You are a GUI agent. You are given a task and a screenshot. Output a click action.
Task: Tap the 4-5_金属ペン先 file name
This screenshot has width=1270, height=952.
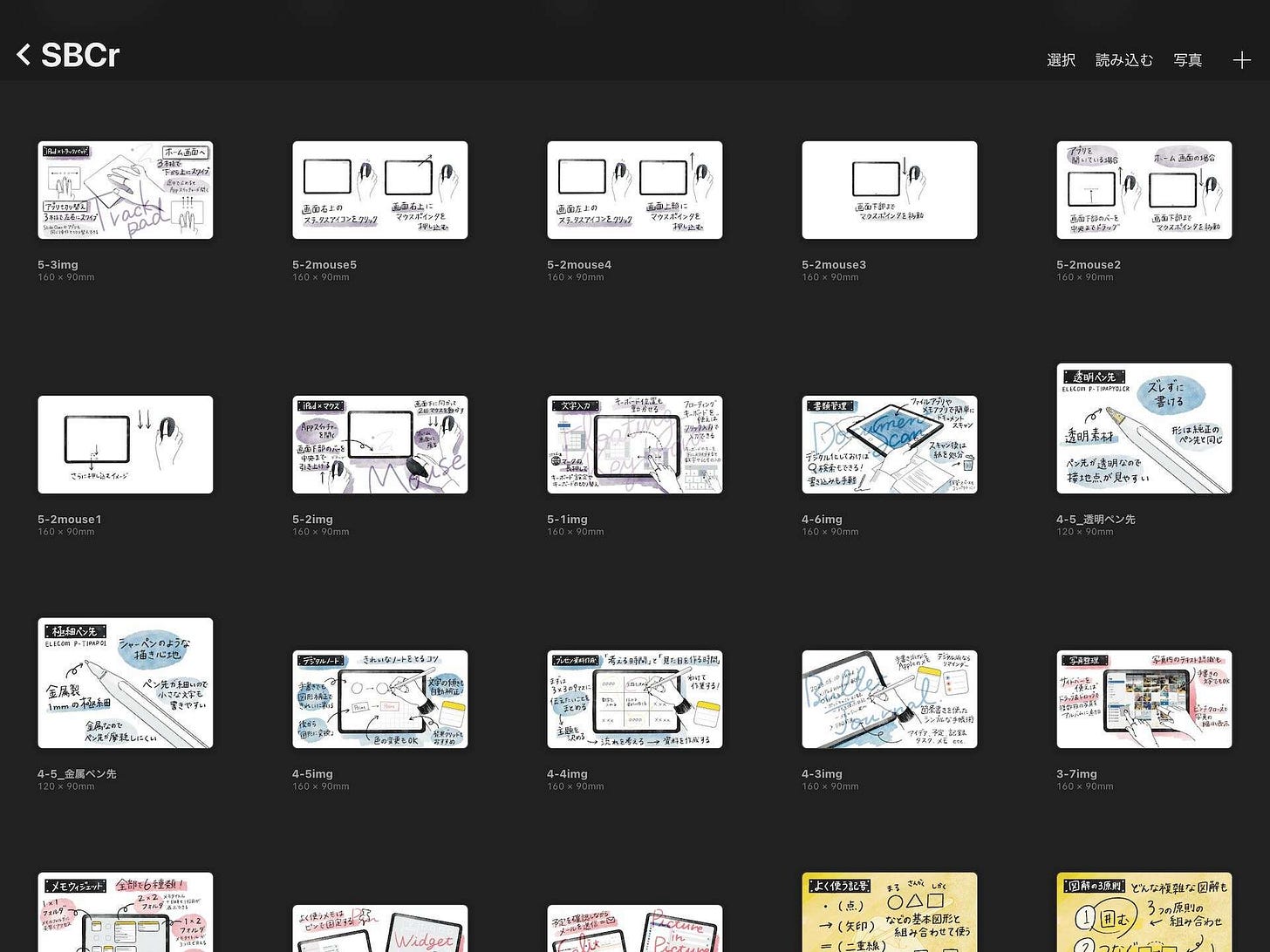[x=77, y=773]
